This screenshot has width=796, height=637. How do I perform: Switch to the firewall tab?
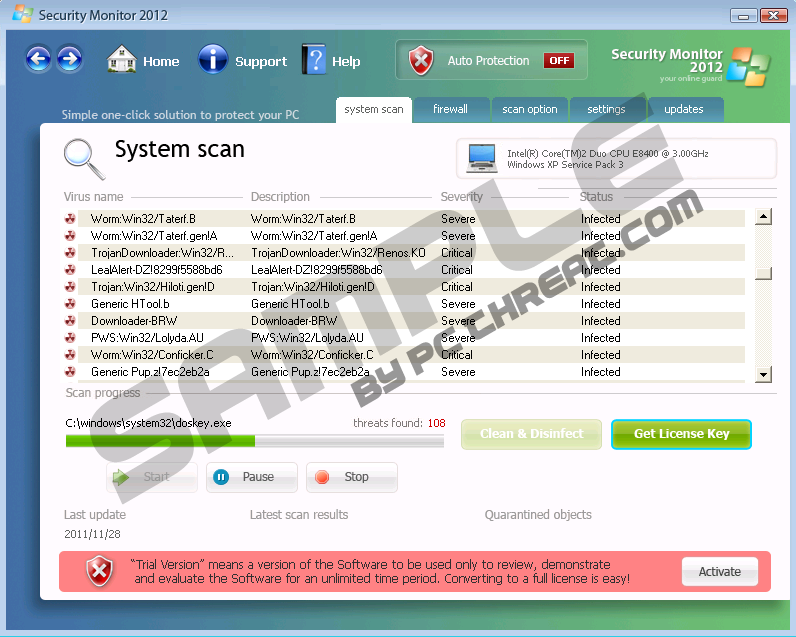451,110
